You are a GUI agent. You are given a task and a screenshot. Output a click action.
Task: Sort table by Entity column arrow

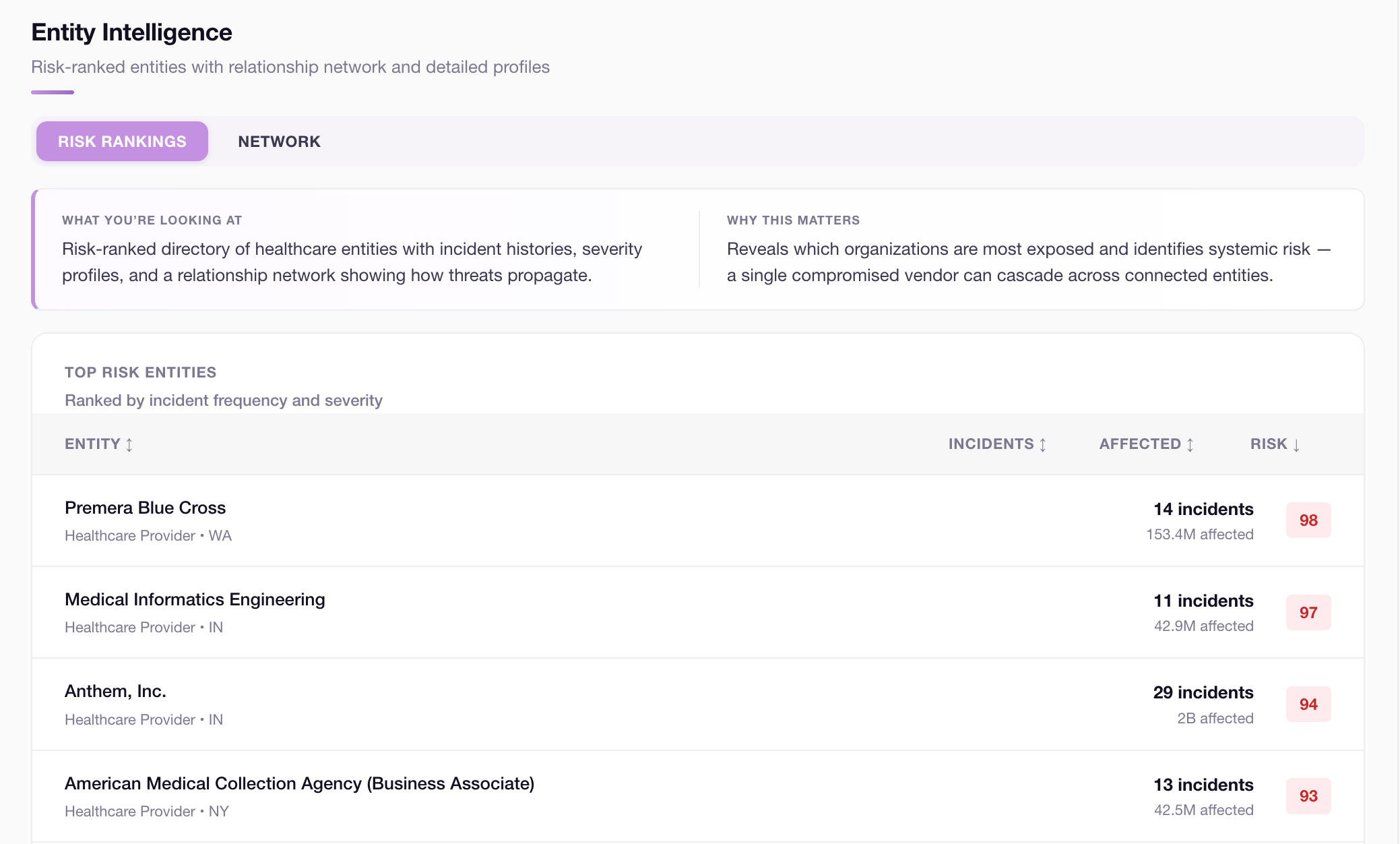click(129, 445)
